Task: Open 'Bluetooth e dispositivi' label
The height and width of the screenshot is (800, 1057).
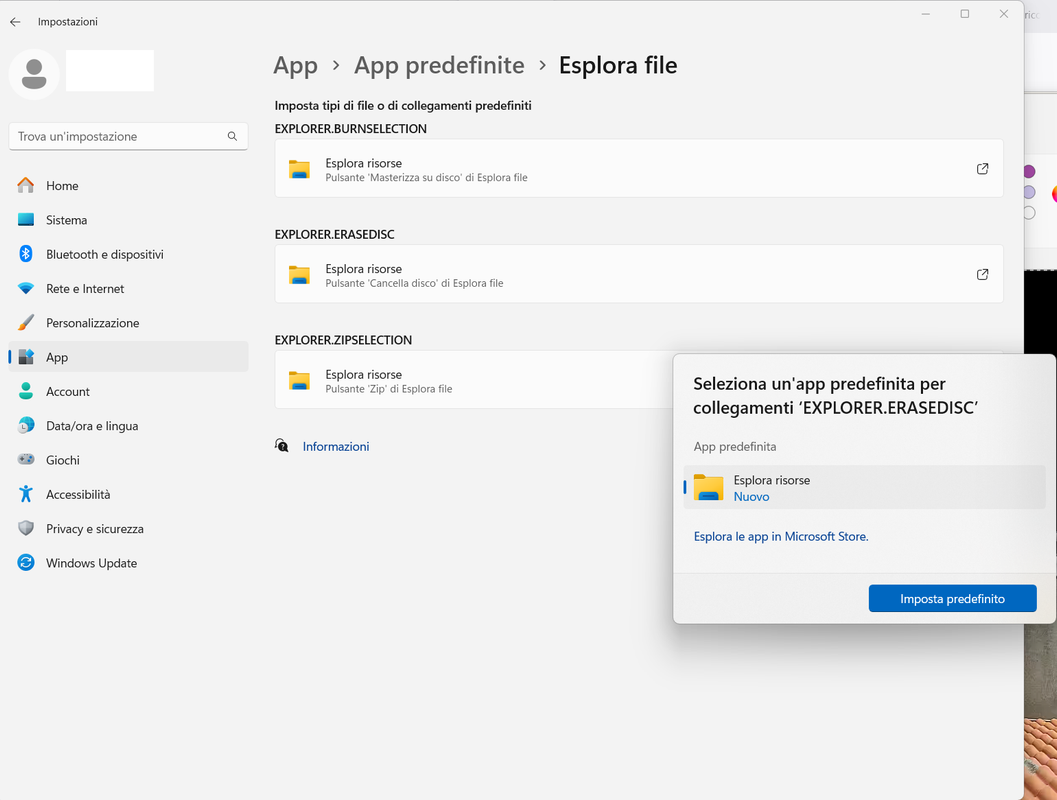Action: coord(104,255)
